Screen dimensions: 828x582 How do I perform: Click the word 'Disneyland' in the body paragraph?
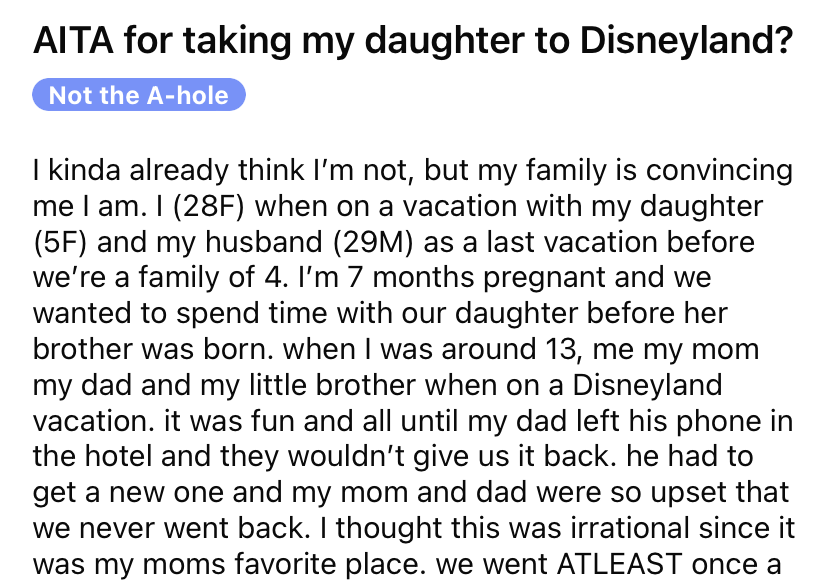(x=647, y=385)
